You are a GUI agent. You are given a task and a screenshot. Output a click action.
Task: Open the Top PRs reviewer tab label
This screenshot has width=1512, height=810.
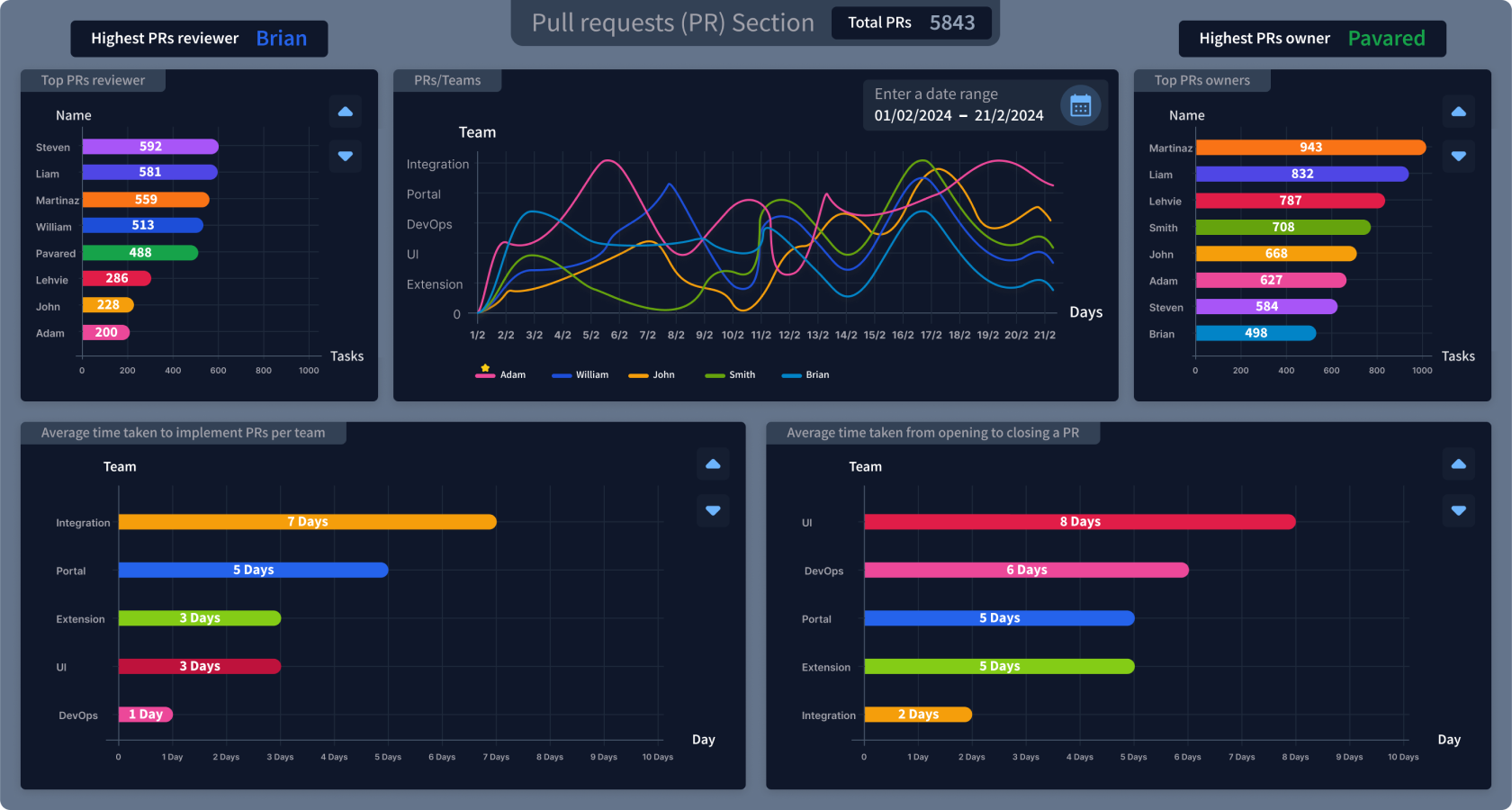coord(93,80)
